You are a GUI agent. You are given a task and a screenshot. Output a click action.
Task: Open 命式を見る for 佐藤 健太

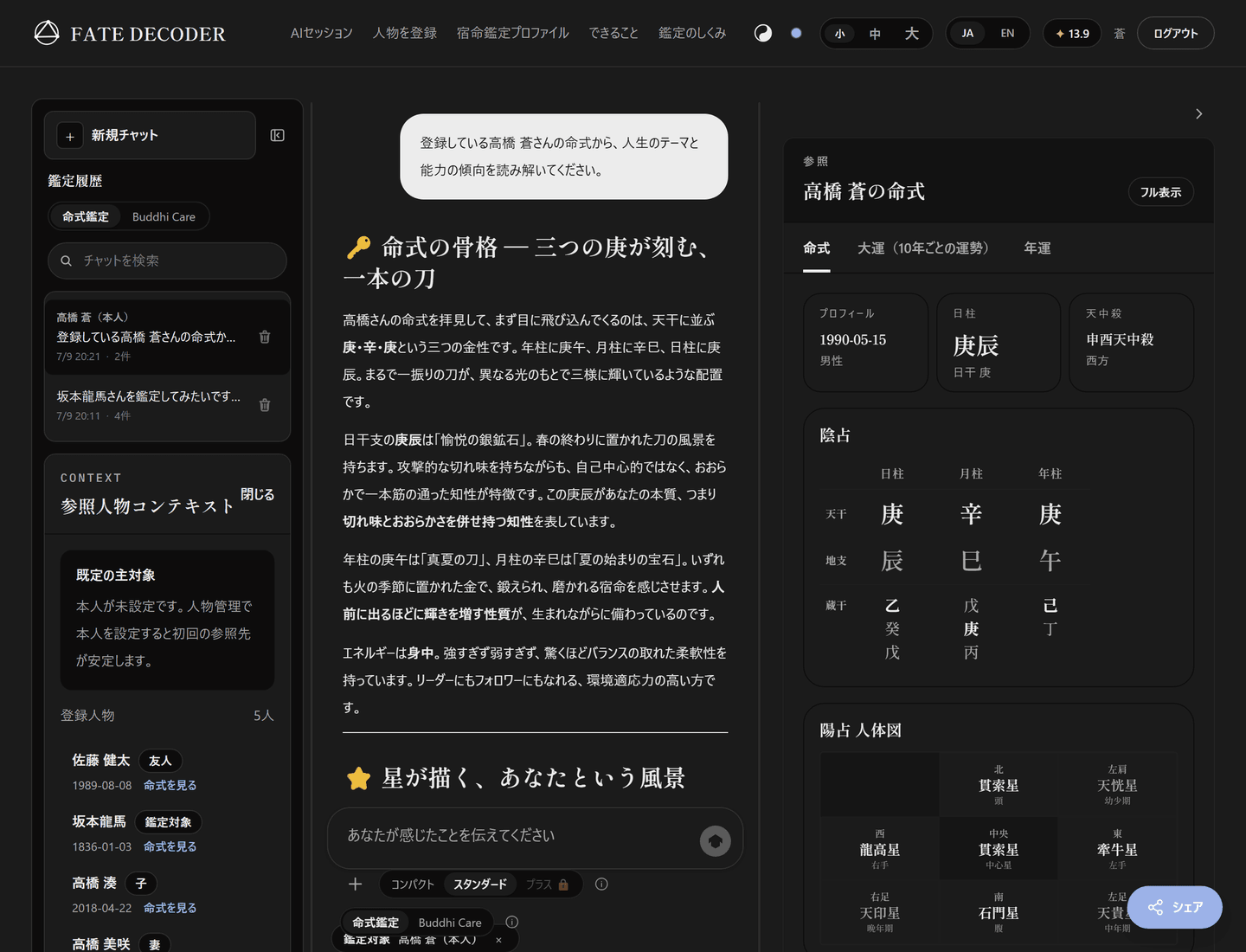170,785
